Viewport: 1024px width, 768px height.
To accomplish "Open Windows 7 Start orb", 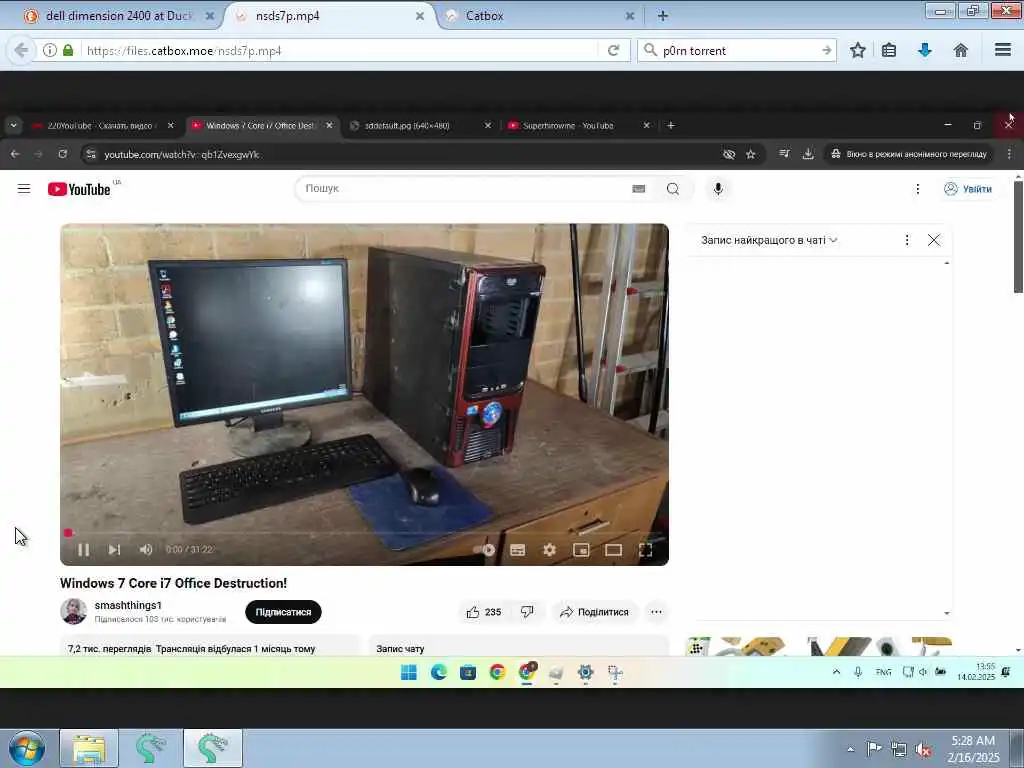I will tap(27, 748).
